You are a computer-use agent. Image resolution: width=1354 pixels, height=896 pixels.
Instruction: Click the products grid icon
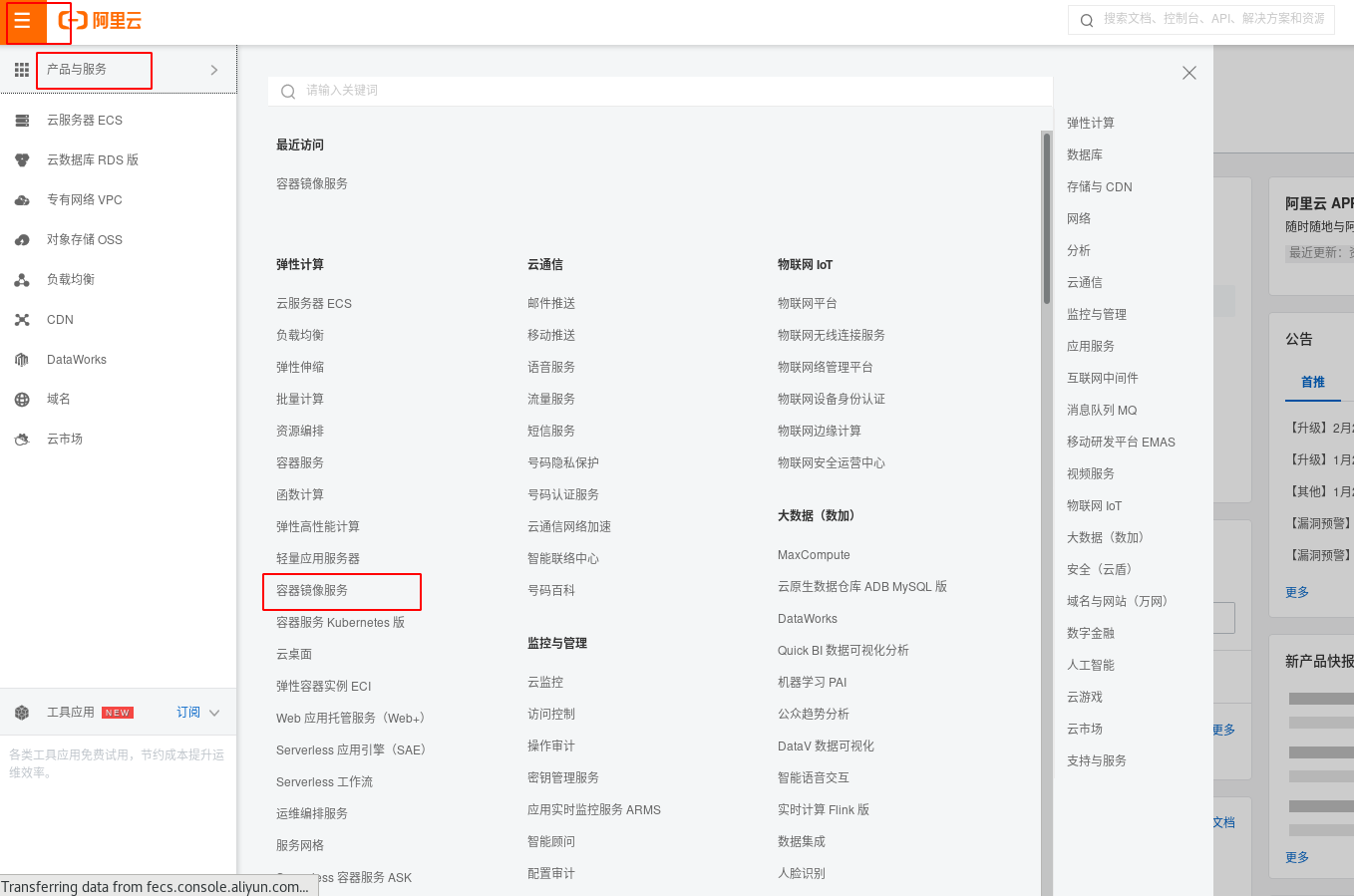(x=22, y=70)
